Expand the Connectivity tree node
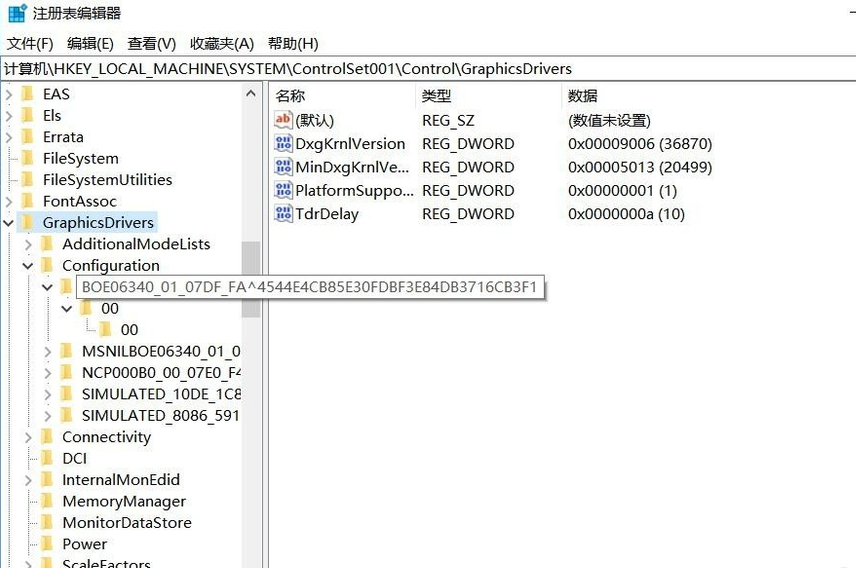 (x=28, y=437)
